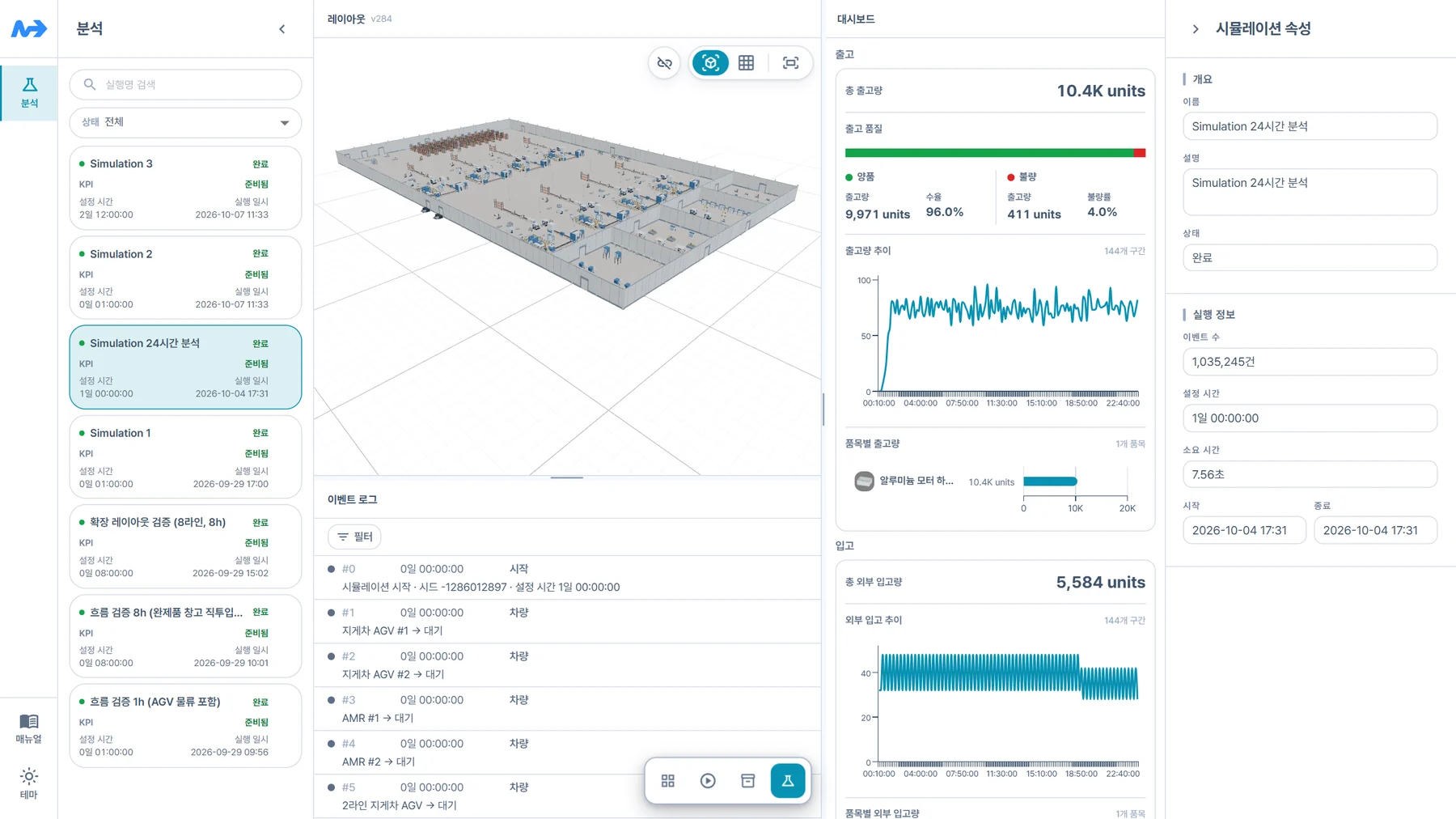Click event row #1 지게차 AGV #1
Viewport: 1456px width, 819px height.
567,622
